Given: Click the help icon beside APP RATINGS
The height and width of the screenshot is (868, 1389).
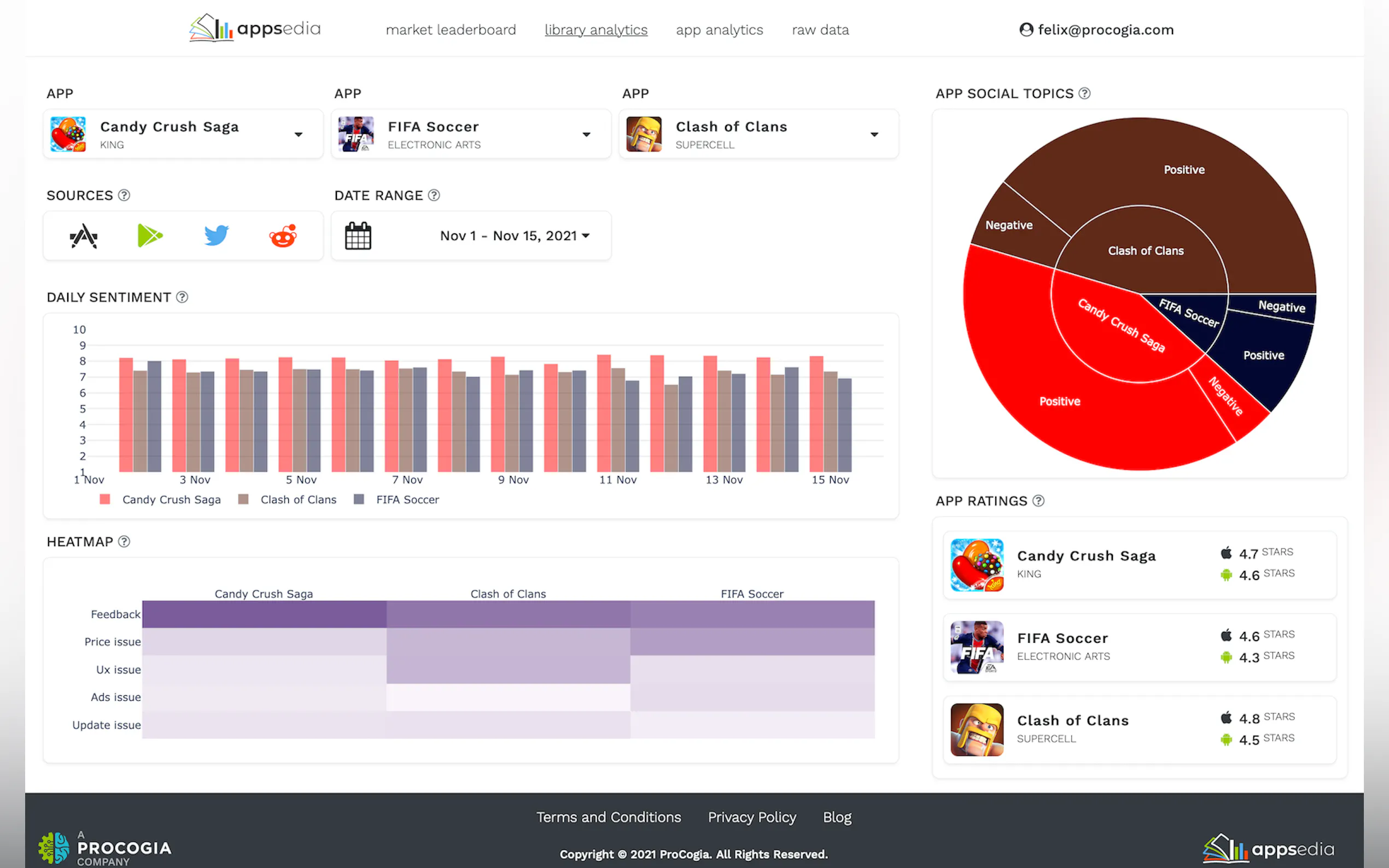Looking at the screenshot, I should point(1038,501).
